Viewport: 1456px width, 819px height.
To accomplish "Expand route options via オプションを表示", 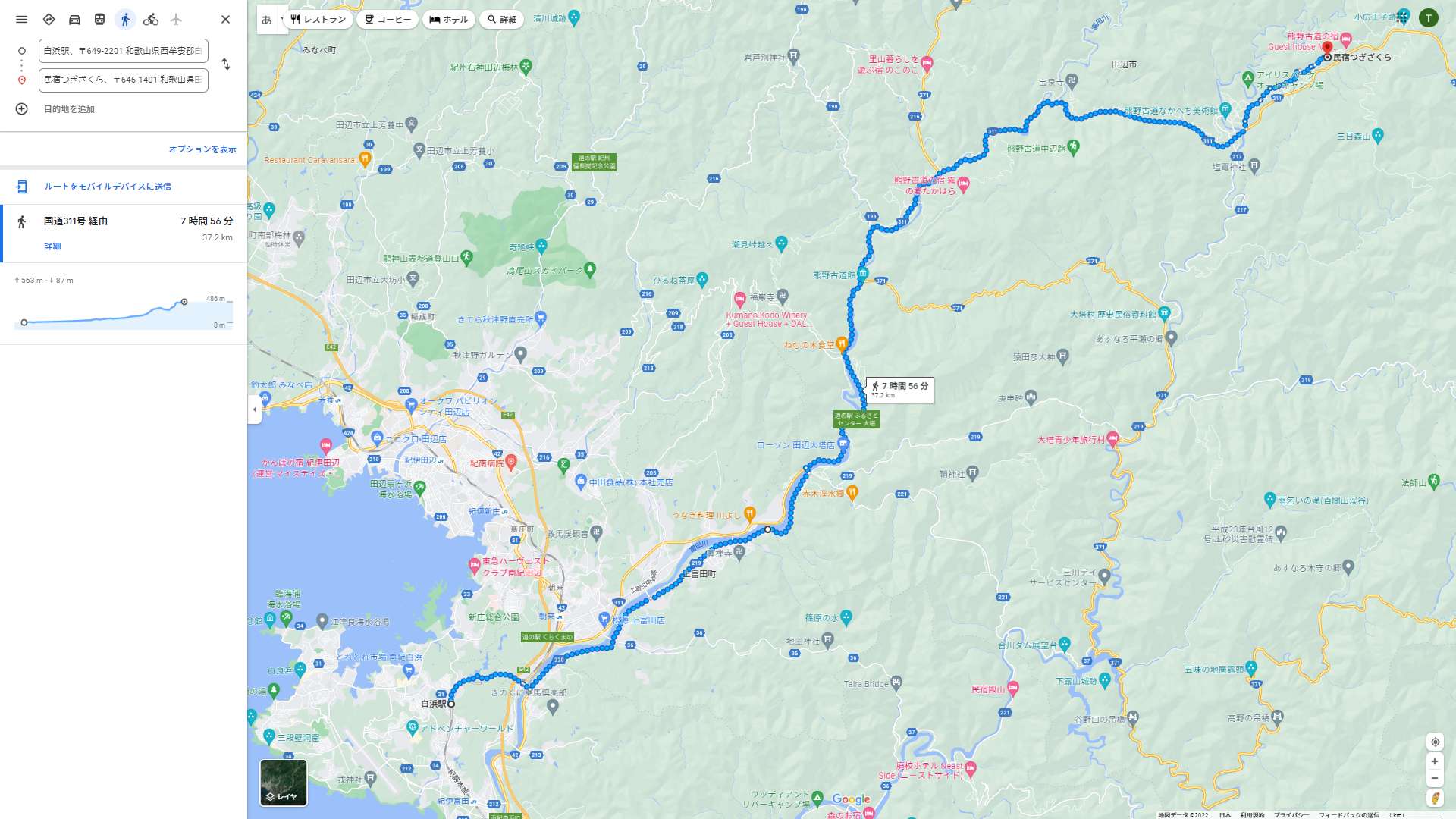I will pos(202,149).
